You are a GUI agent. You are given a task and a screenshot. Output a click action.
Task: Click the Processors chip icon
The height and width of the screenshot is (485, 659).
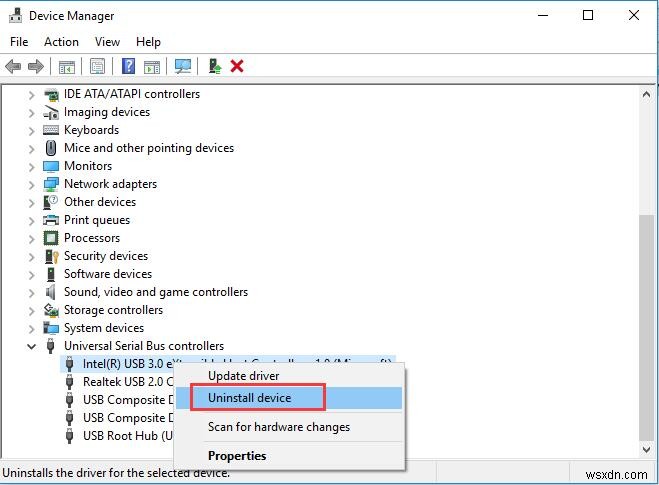pyautogui.click(x=51, y=238)
